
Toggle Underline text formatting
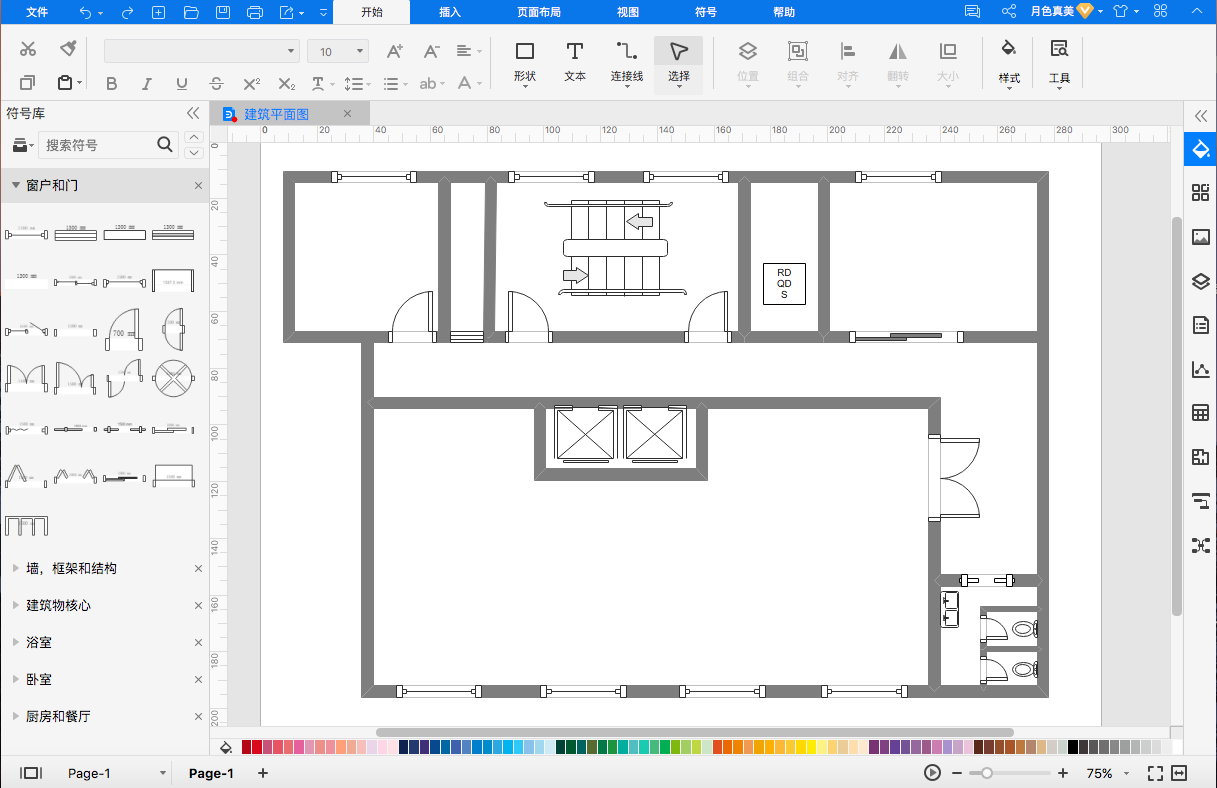181,84
